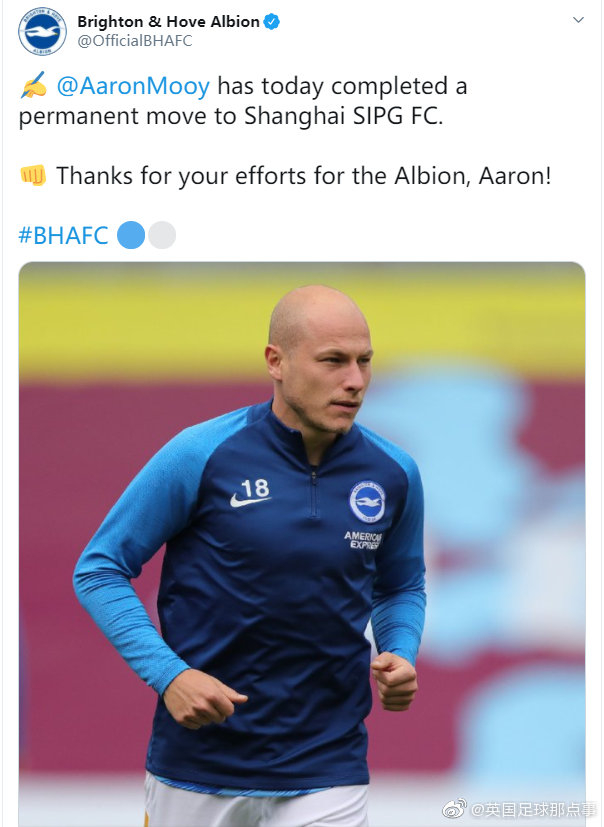Screen dimensions: 604x827
Task: Click the Nike swoosh on the training top
Action: (248, 500)
